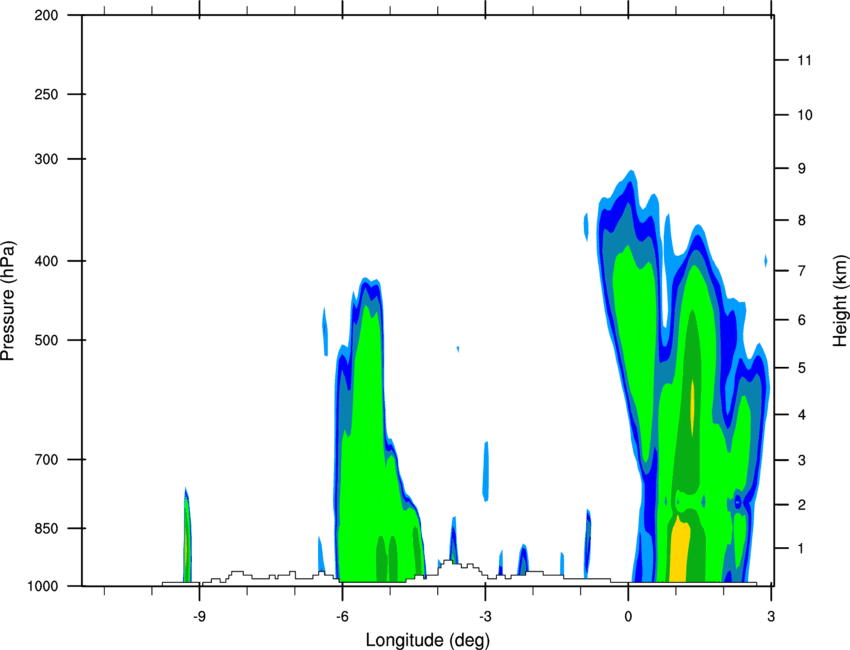Viewport: 850px width, 650px height.
Task: Click the 500 pressure tick label
Action: (46, 340)
